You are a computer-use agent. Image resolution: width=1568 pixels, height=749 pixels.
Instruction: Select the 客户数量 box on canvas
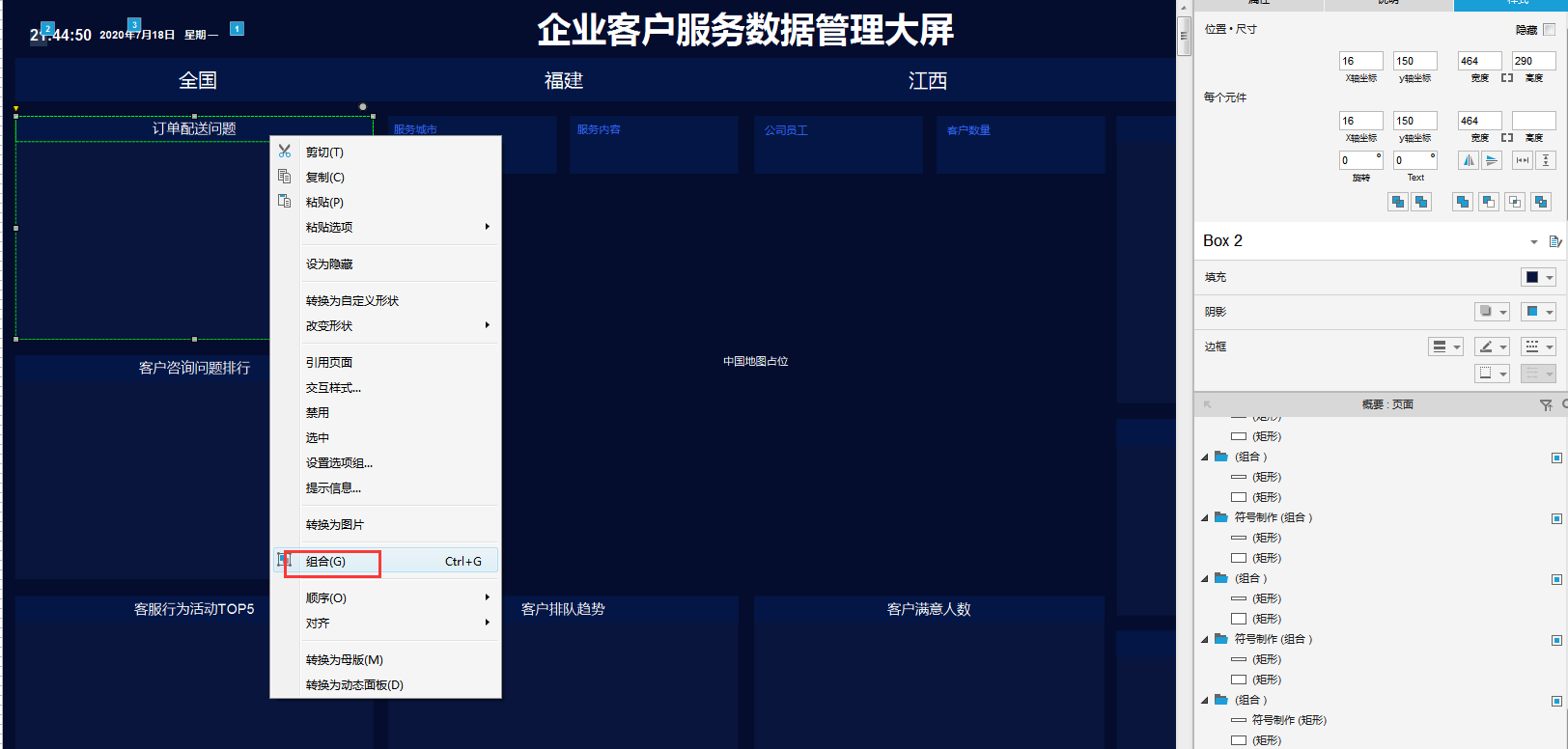pyautogui.click(x=1021, y=145)
